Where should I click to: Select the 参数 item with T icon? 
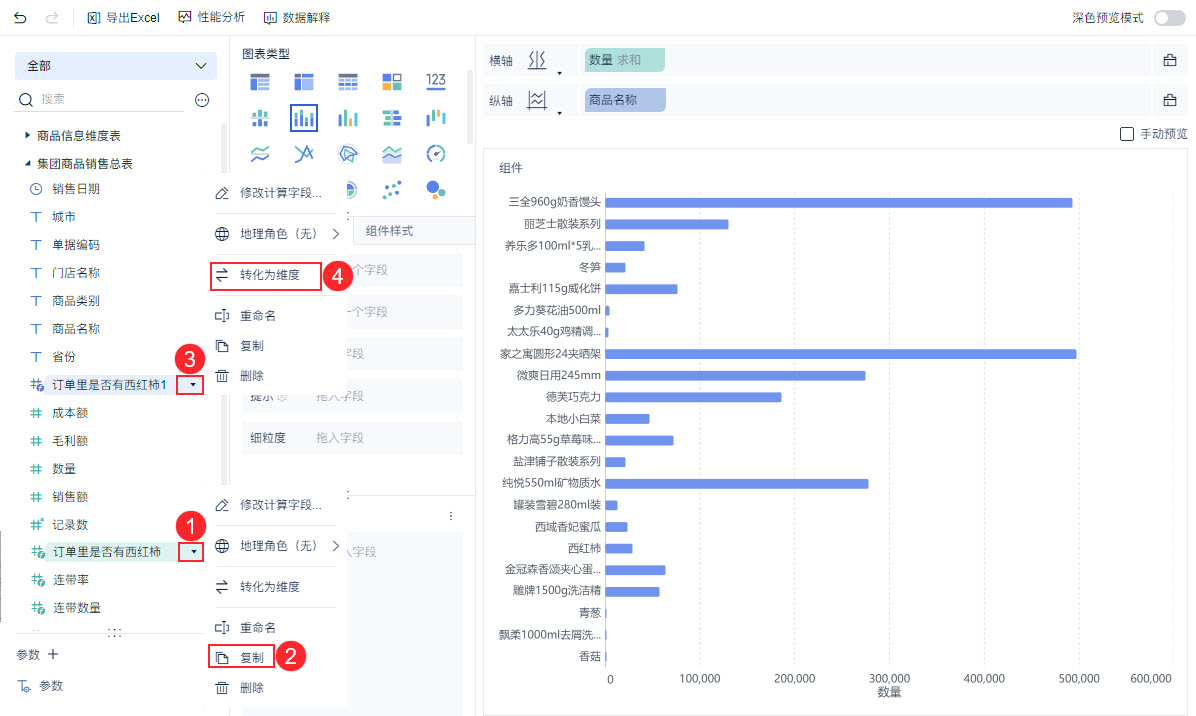[x=41, y=686]
